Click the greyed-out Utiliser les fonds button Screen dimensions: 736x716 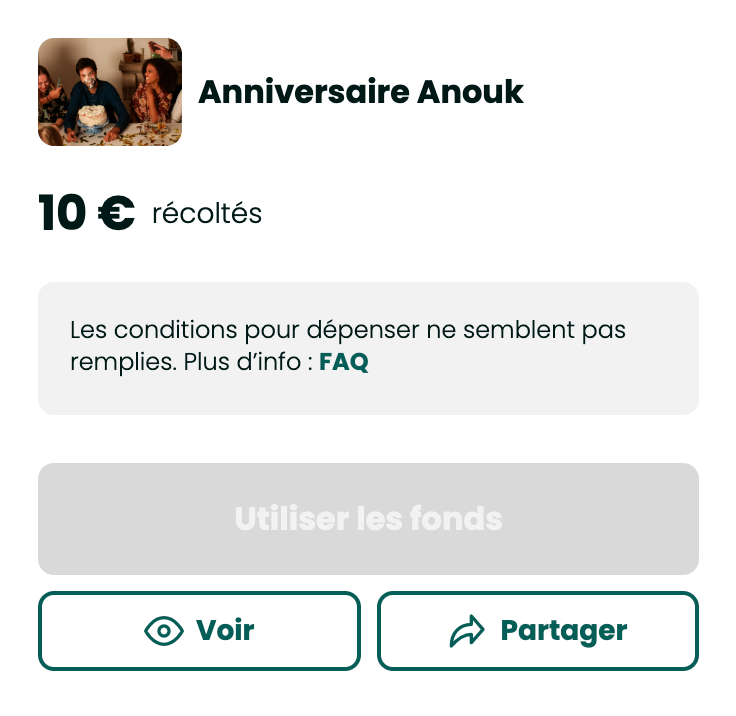(368, 519)
